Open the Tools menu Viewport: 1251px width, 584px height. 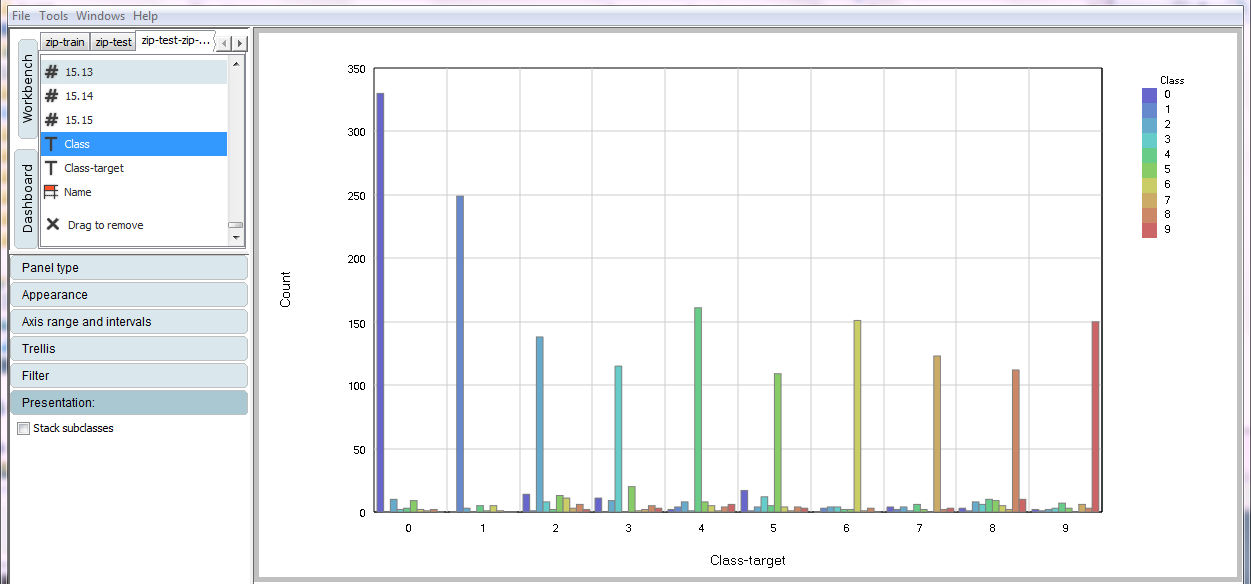coord(53,16)
